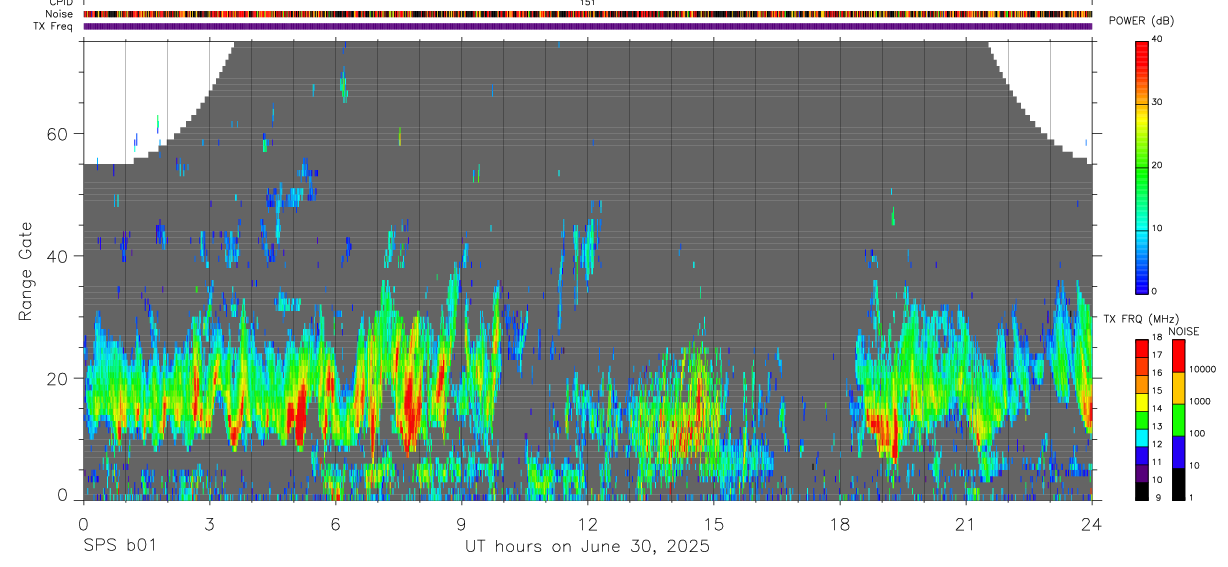Click the 0 hour tick label

pyautogui.click(x=83, y=524)
